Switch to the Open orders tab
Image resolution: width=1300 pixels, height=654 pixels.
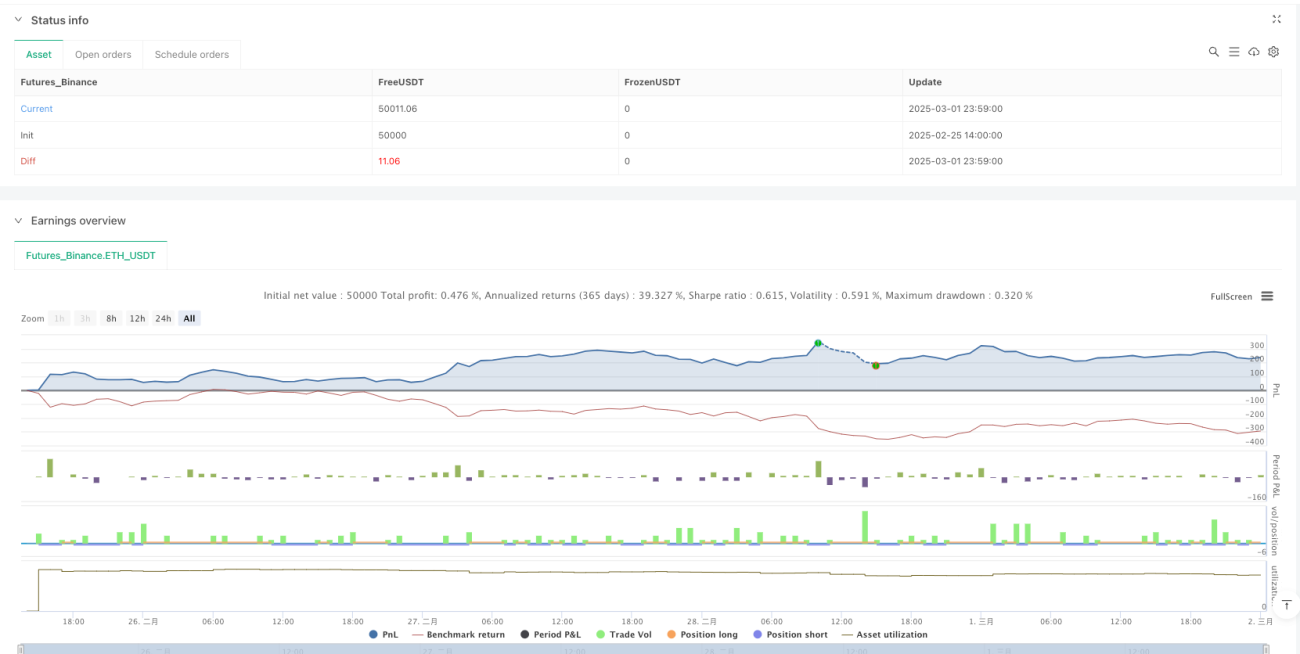click(104, 54)
